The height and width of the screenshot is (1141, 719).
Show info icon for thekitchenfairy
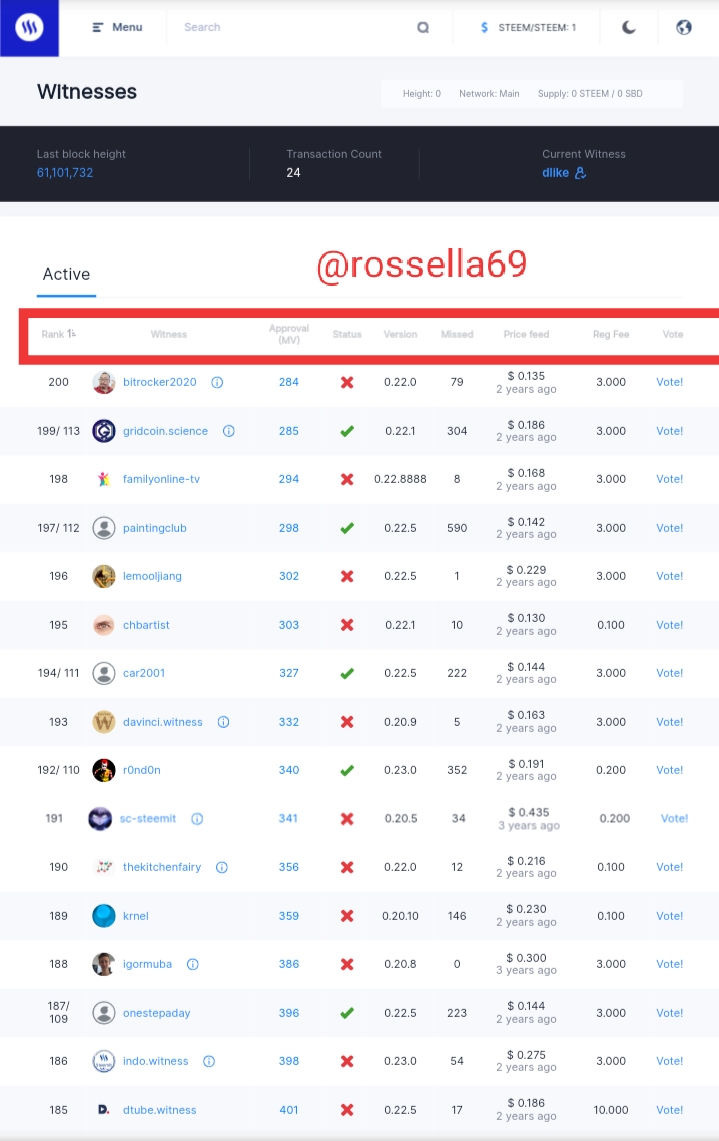coord(222,867)
